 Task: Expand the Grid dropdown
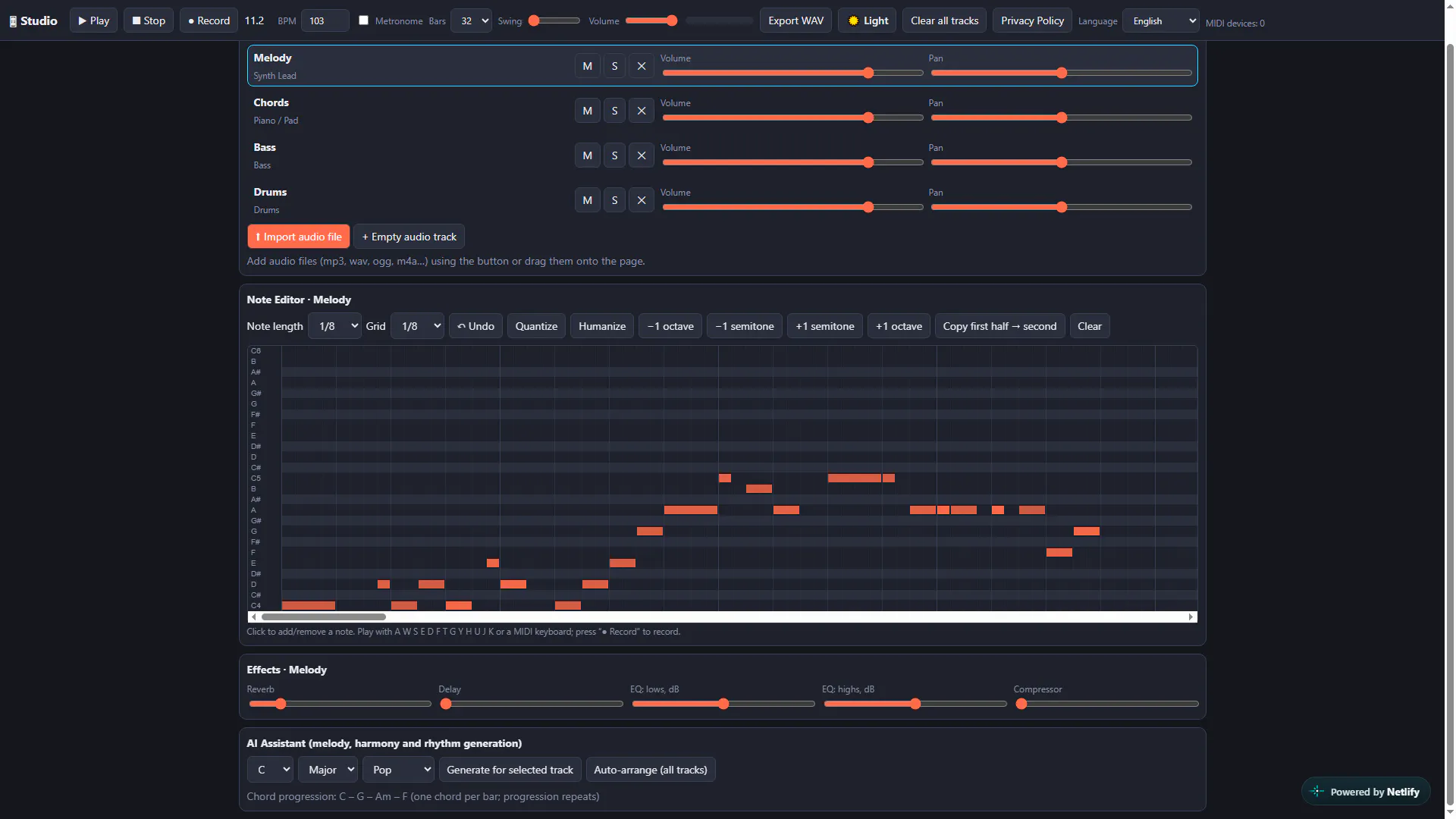tap(417, 326)
